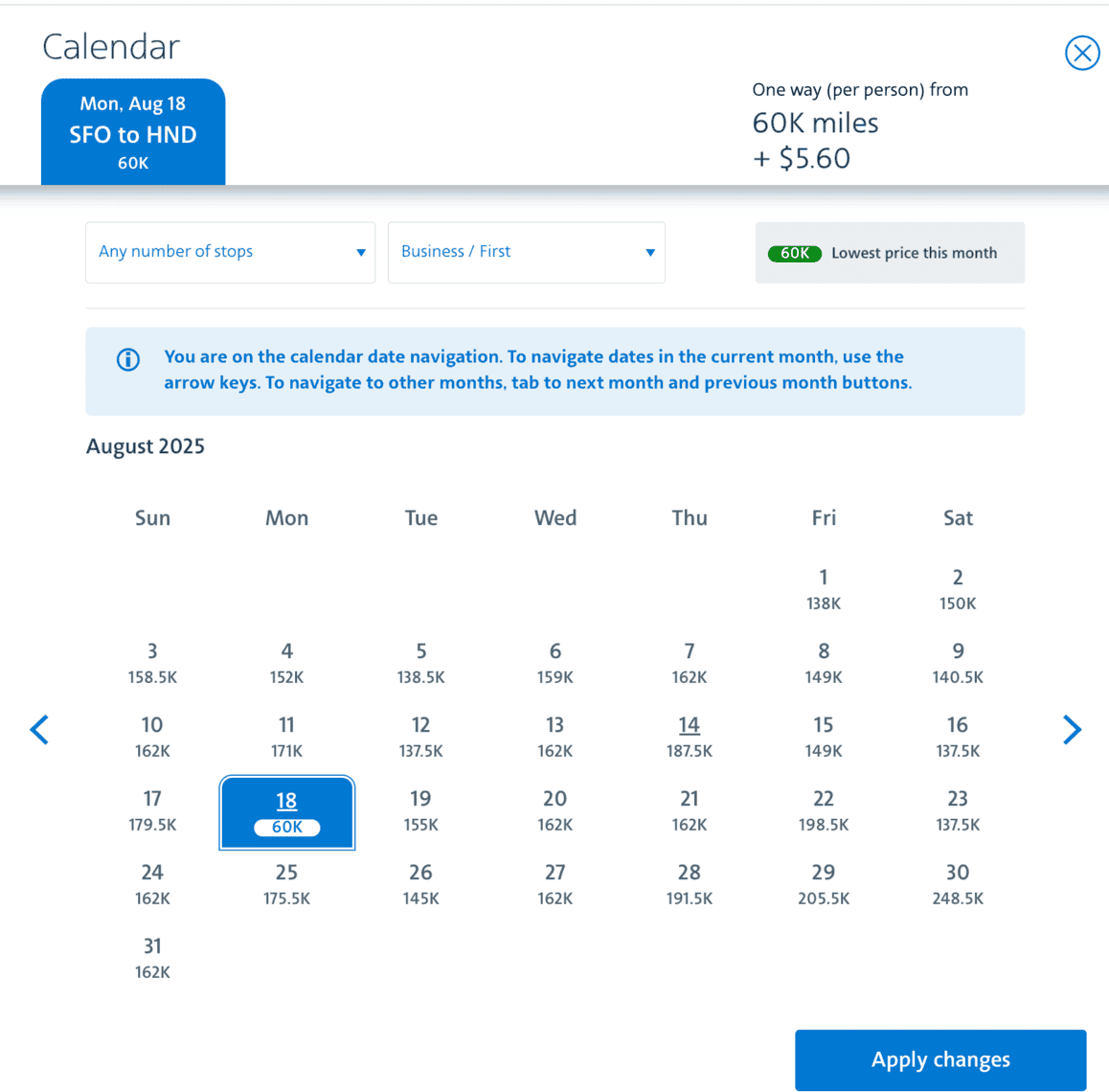Screen dimensions: 1109x1092
Task: Click the chevron on the cabin class selector
Action: (x=650, y=252)
